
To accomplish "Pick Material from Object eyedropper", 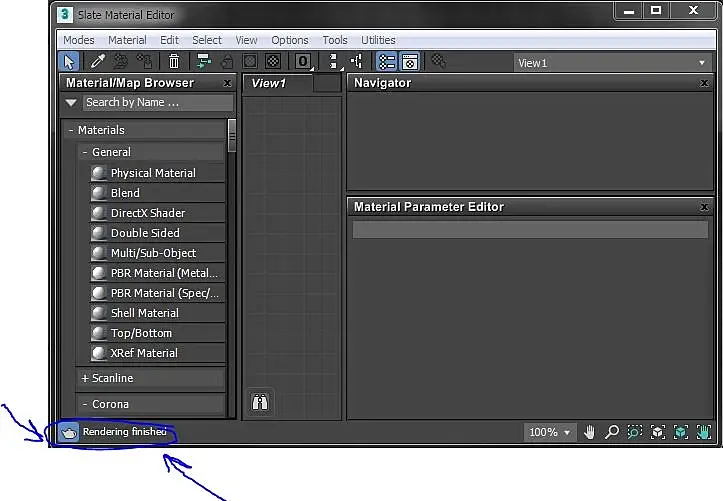I will (x=97, y=61).
